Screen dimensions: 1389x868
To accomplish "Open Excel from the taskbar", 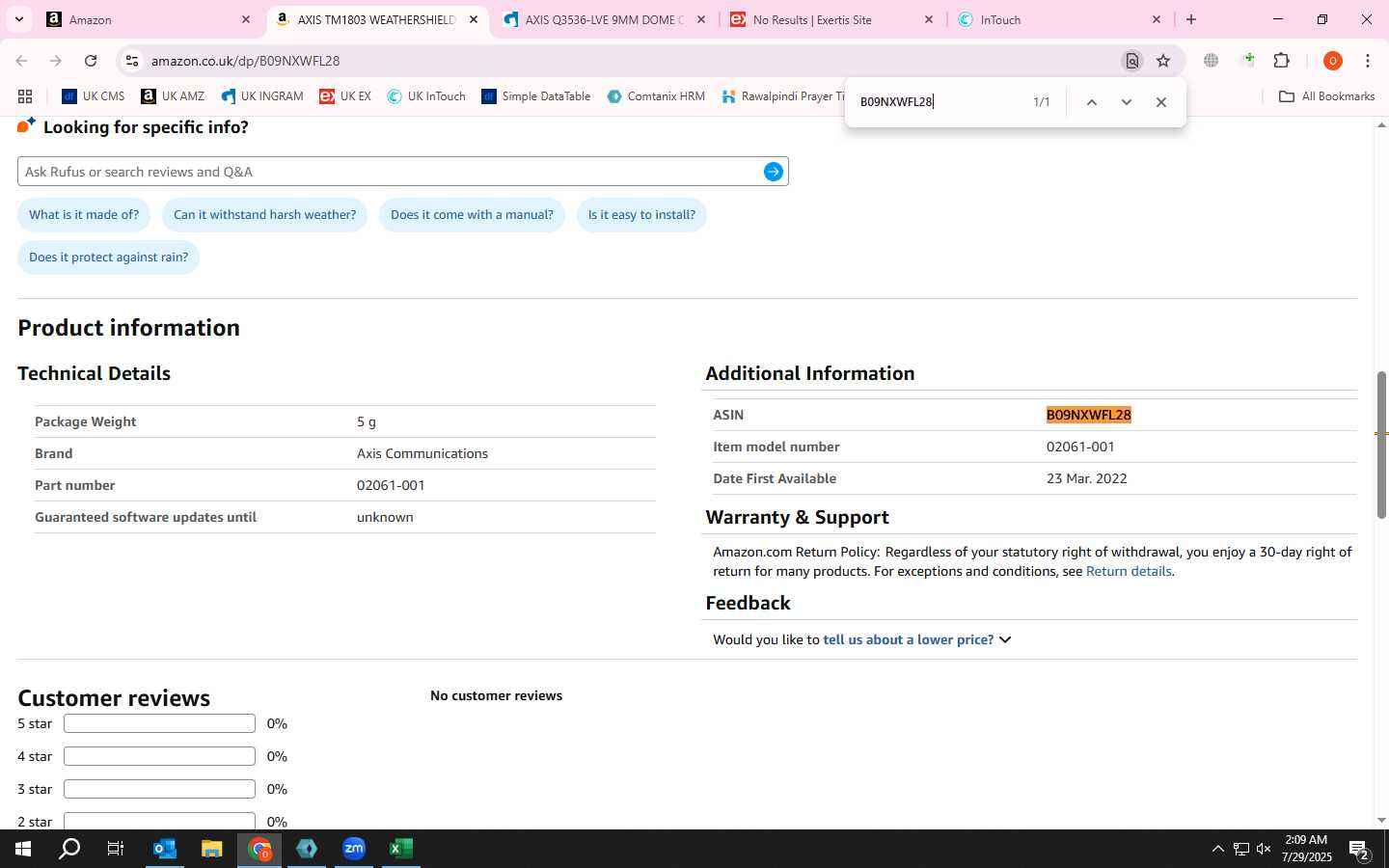I will (x=401, y=849).
